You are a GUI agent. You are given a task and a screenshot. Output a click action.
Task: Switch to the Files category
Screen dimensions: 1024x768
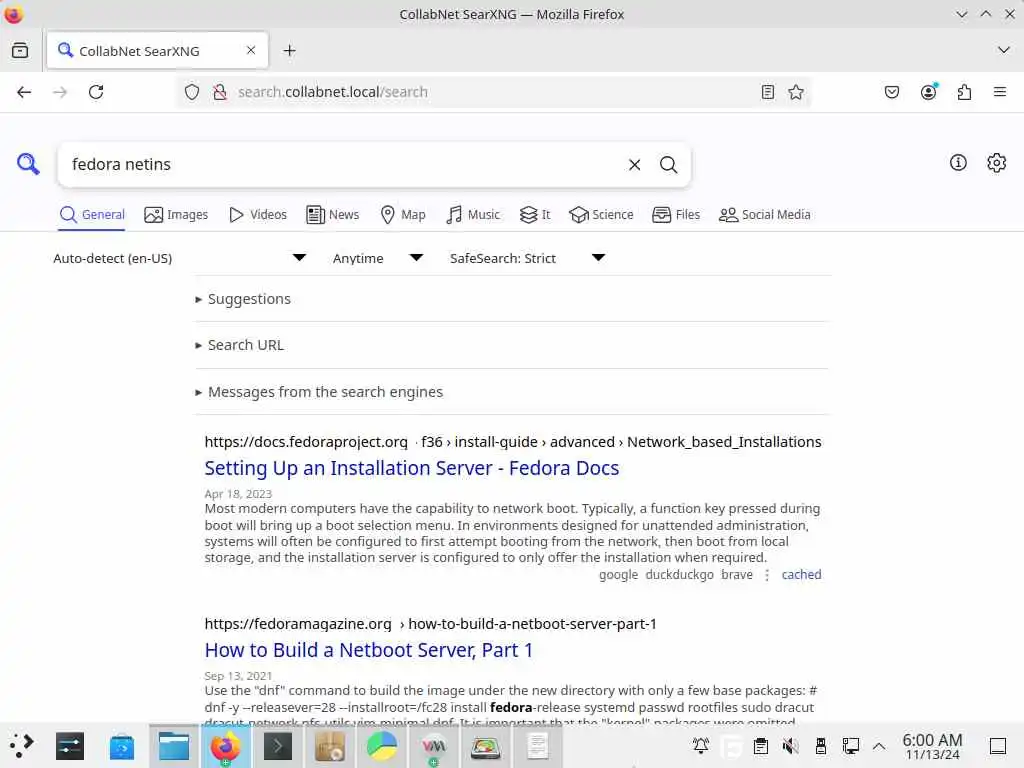pyautogui.click(x=676, y=215)
